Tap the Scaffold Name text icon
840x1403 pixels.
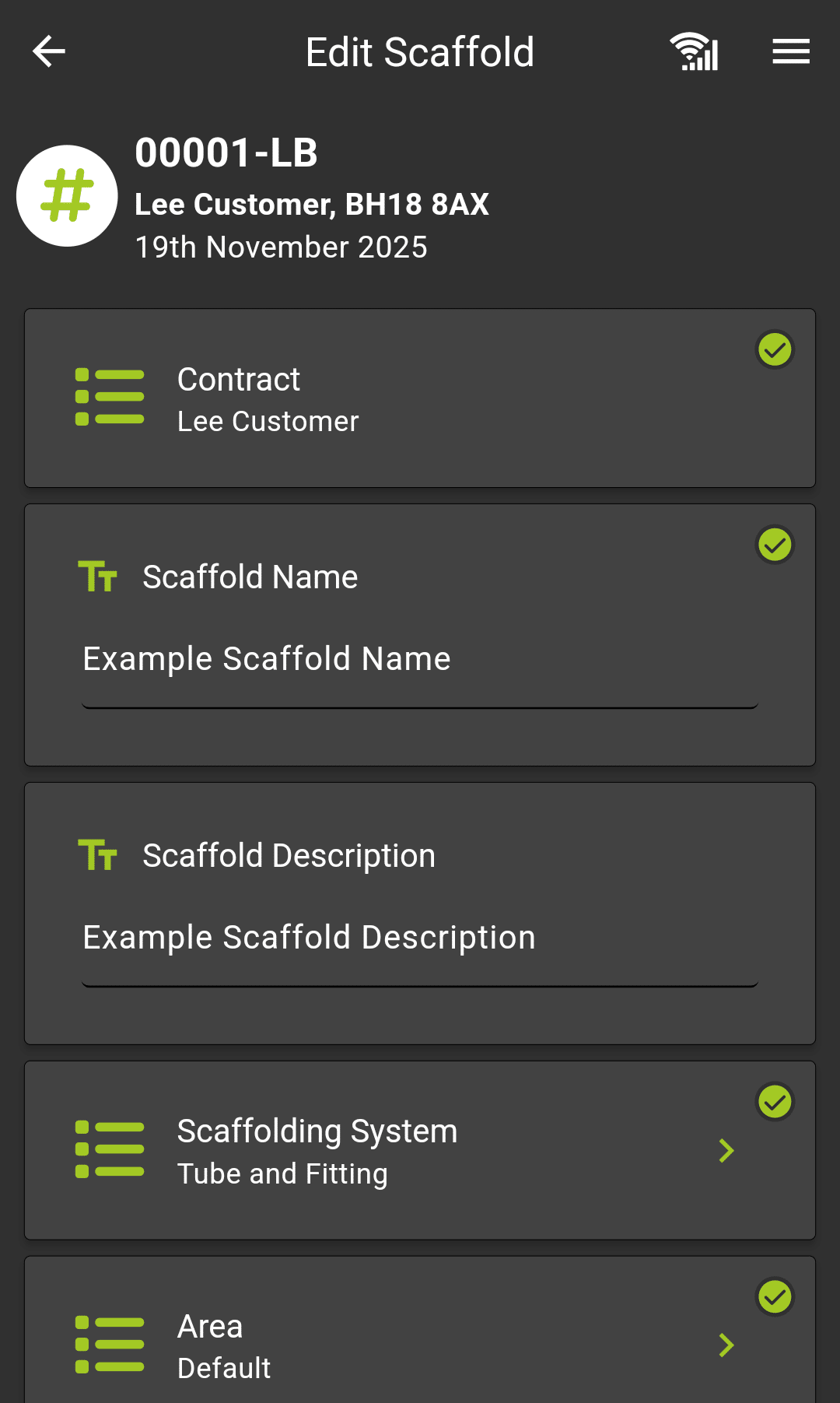(98, 577)
